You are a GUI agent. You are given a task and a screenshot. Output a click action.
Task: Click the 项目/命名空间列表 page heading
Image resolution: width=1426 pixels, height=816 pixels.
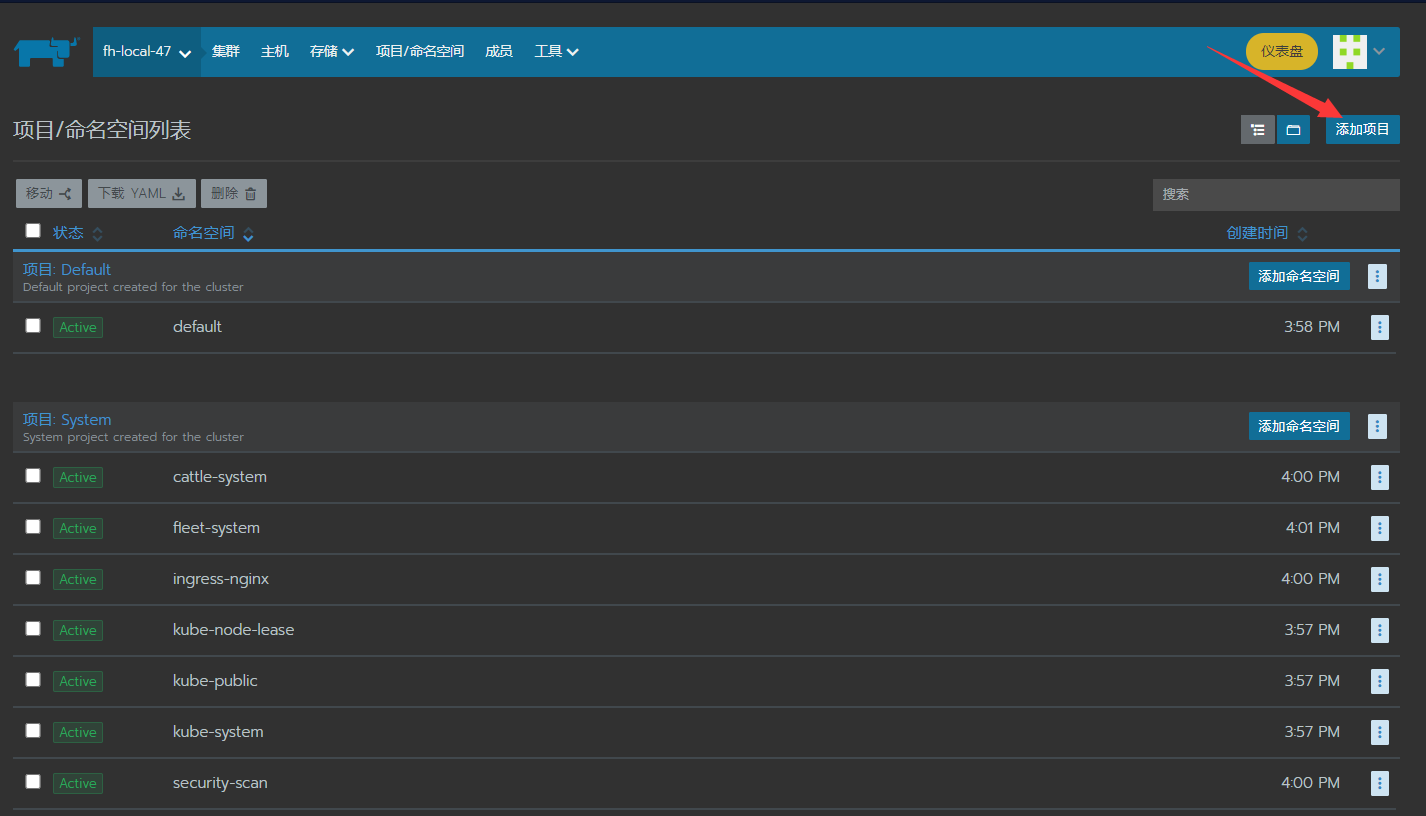(x=102, y=130)
